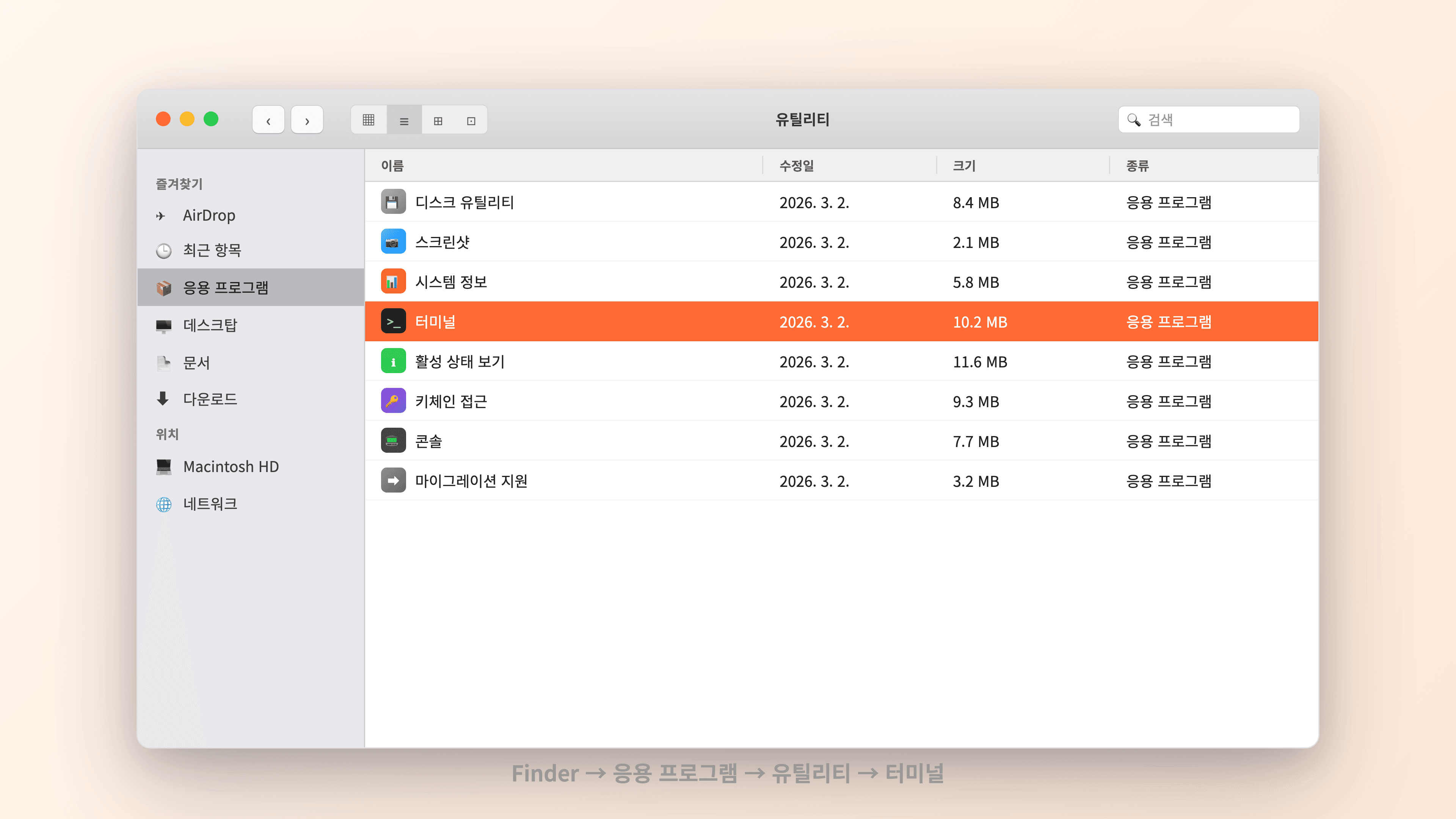Screen dimensions: 1456x819
Task: Select 활성 상태 보기 file name
Action: coord(460,362)
